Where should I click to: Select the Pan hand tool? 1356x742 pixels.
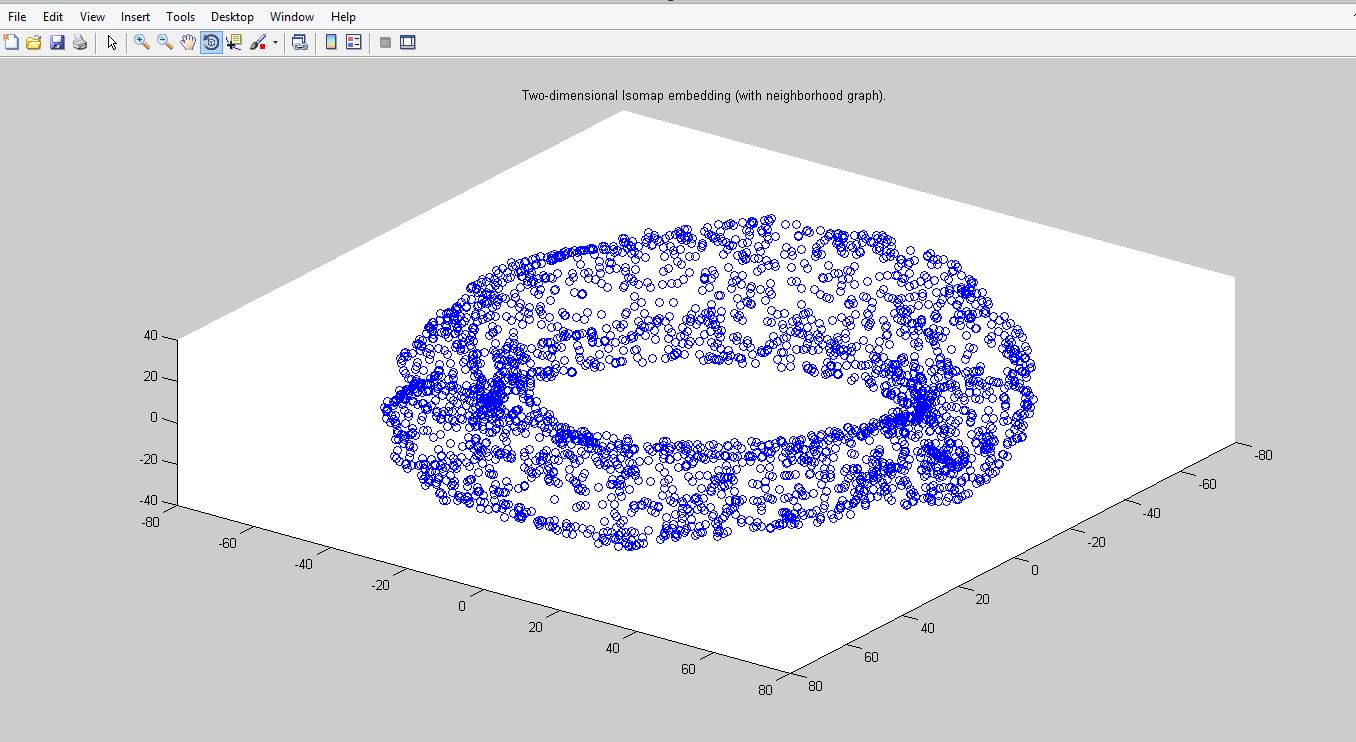[x=188, y=42]
